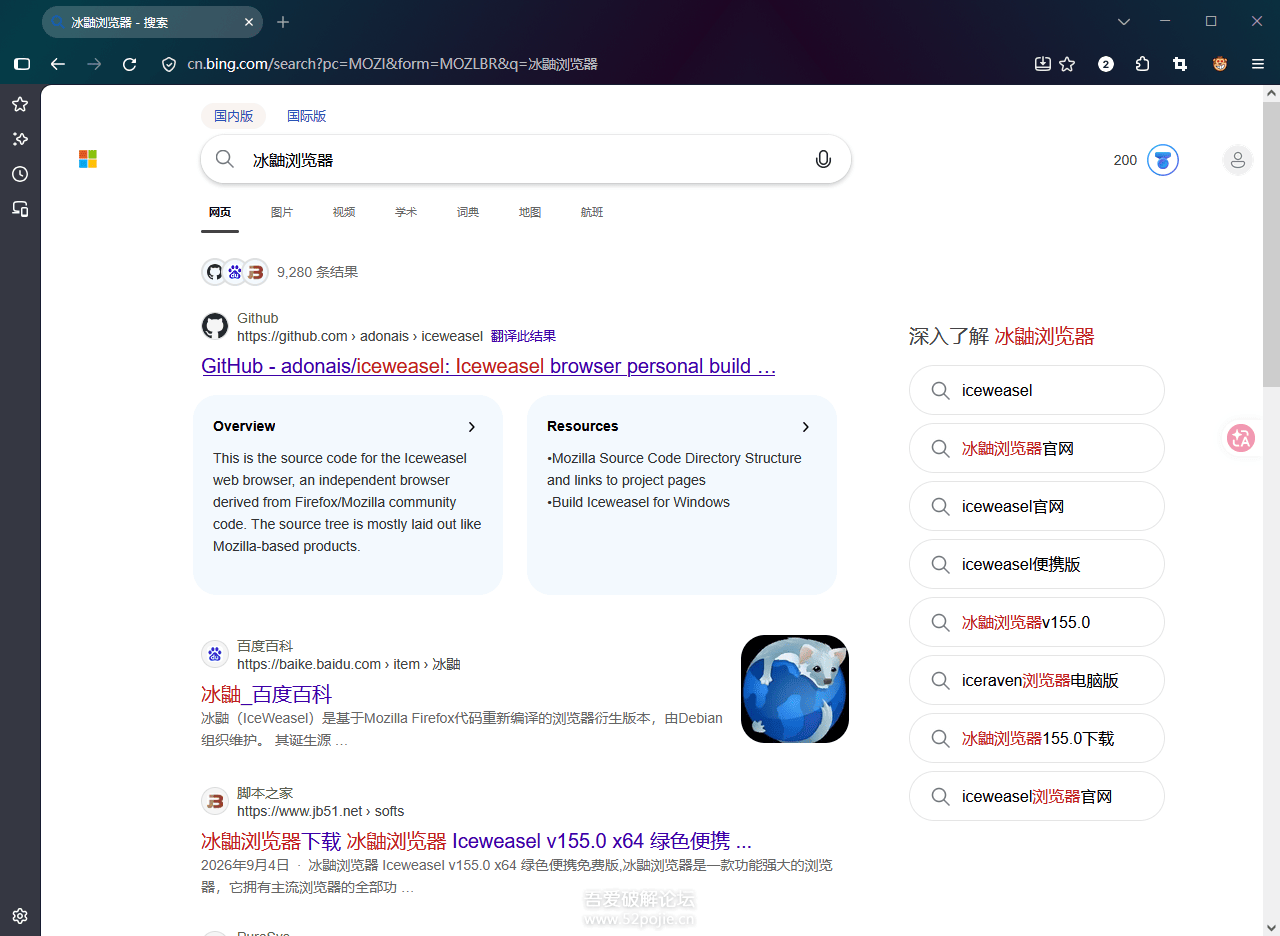Open the bookmarks sidebar star icon
This screenshot has width=1280, height=936.
click(x=20, y=104)
